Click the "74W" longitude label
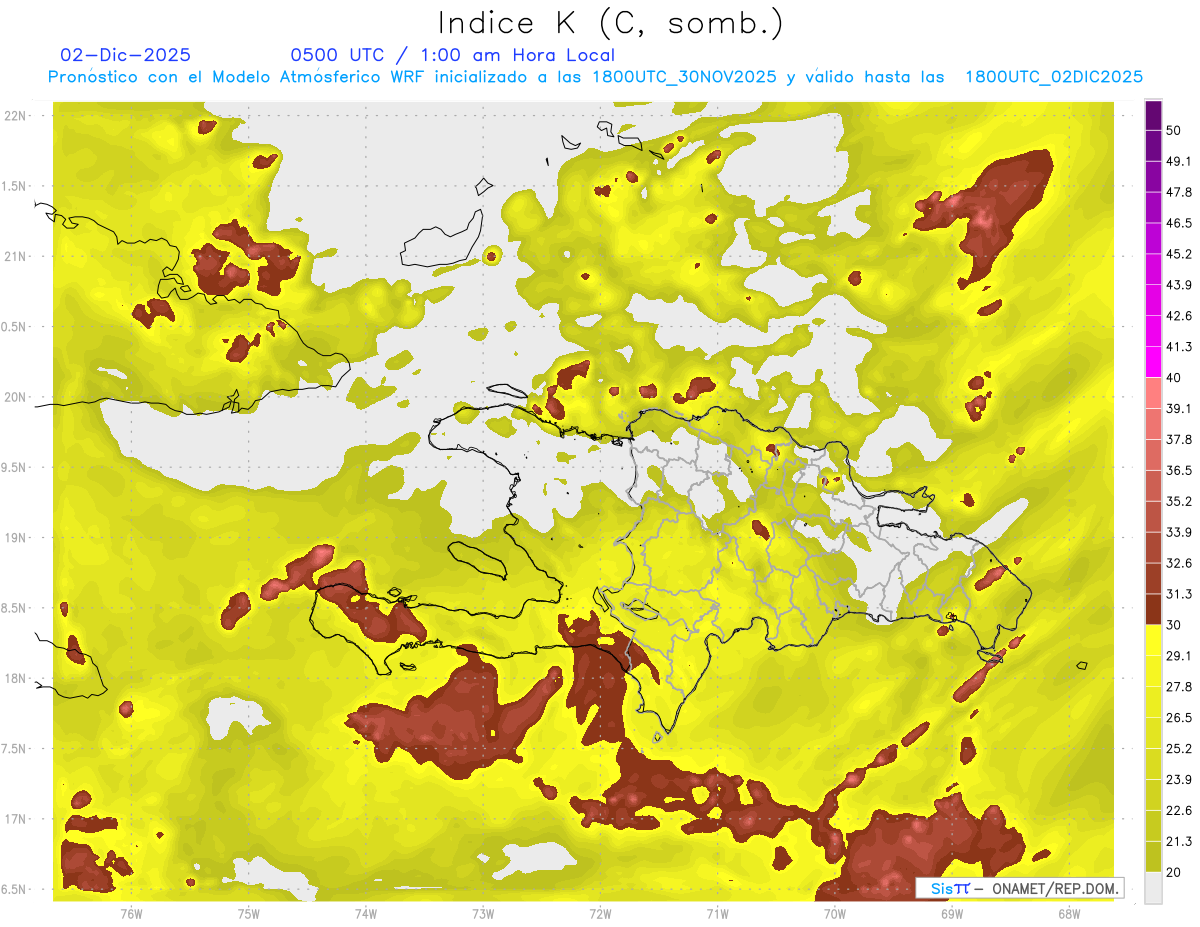Screen dimensions: 1200x927 click(x=365, y=913)
